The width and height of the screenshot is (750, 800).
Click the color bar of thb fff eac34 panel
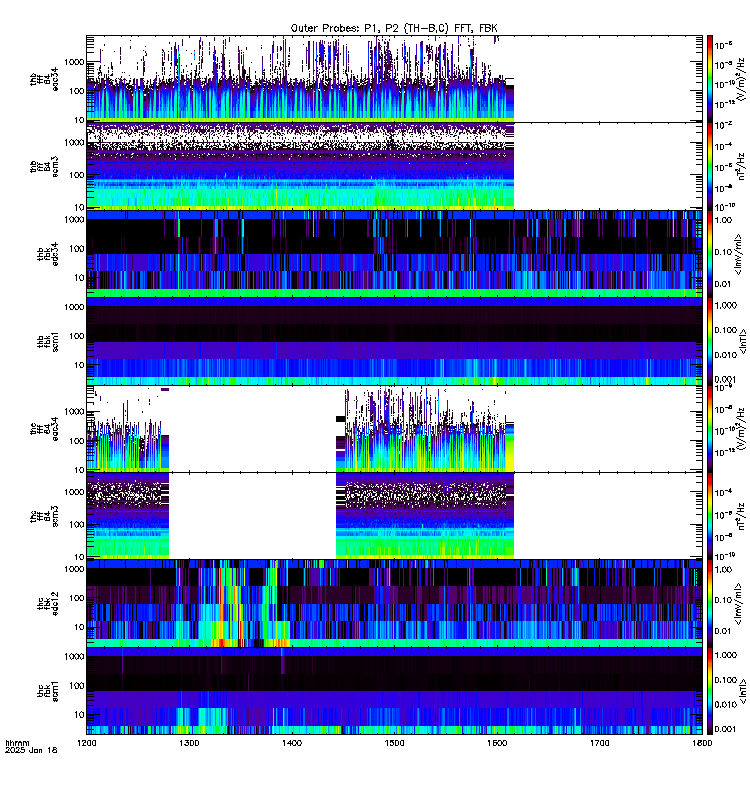[x=710, y=79]
